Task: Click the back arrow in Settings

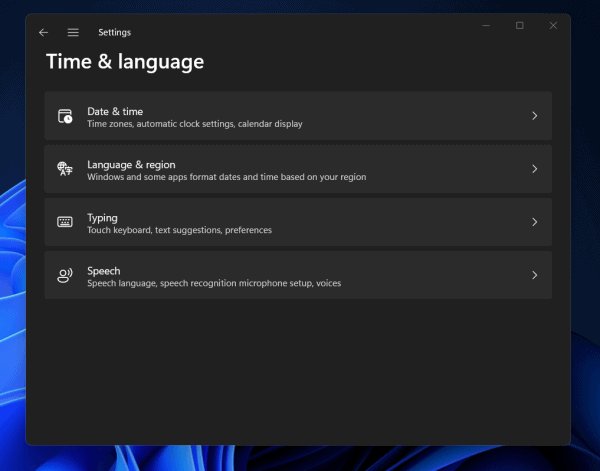Action: click(x=43, y=32)
